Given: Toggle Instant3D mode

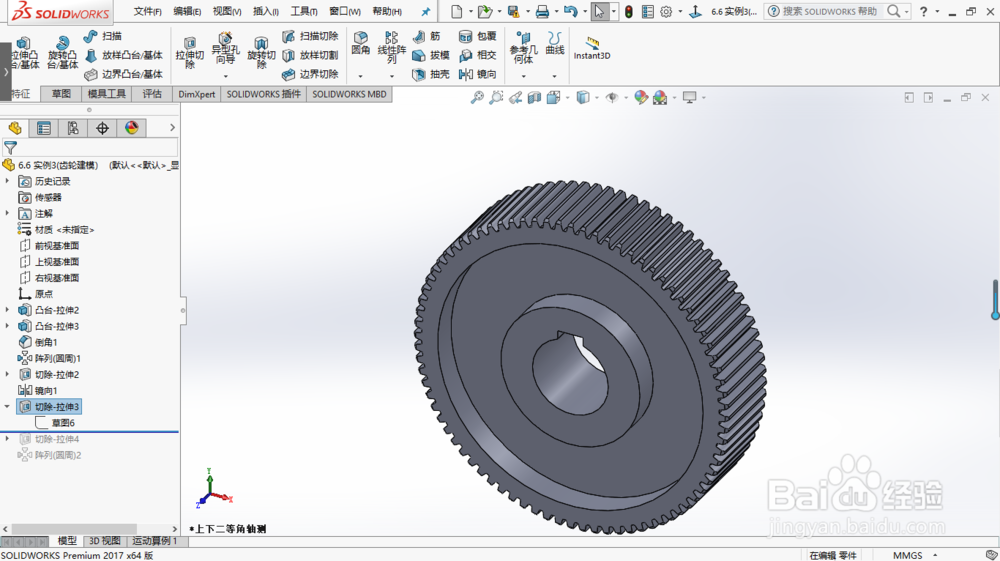Looking at the screenshot, I should click(592, 48).
